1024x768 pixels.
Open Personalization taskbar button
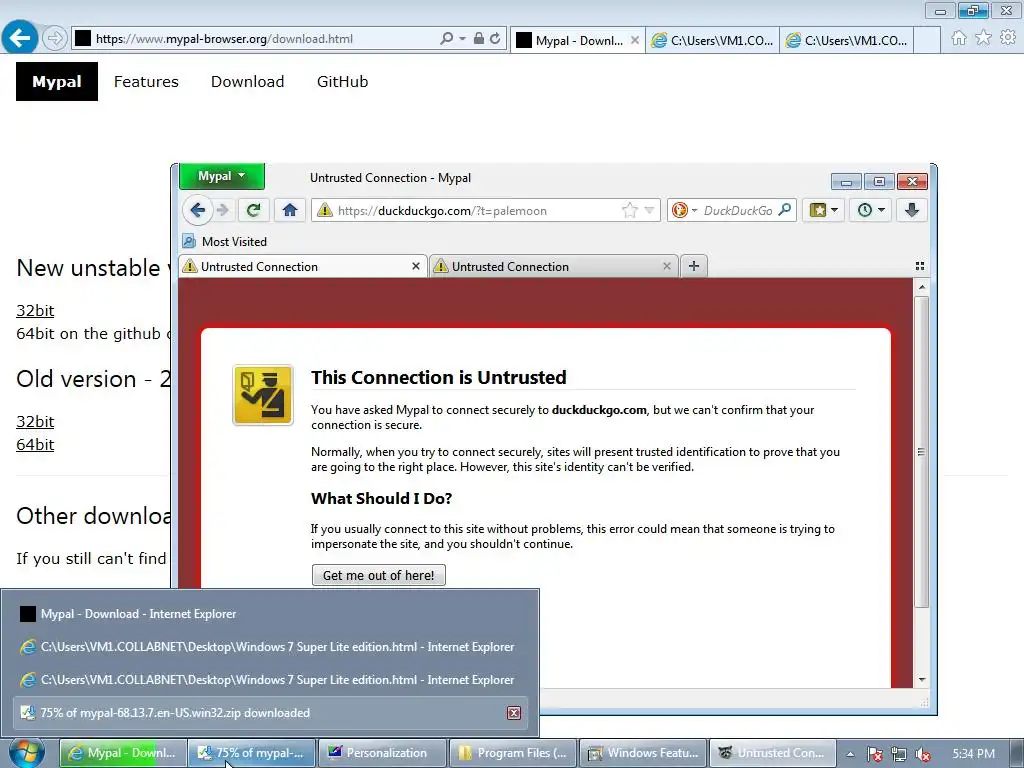383,753
